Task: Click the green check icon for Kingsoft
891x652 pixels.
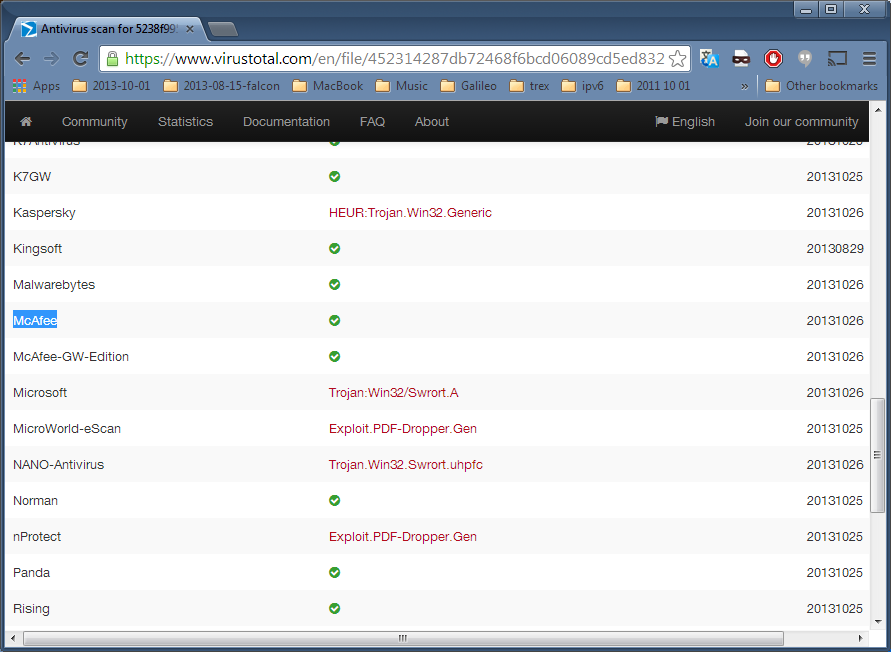Action: pyautogui.click(x=335, y=248)
